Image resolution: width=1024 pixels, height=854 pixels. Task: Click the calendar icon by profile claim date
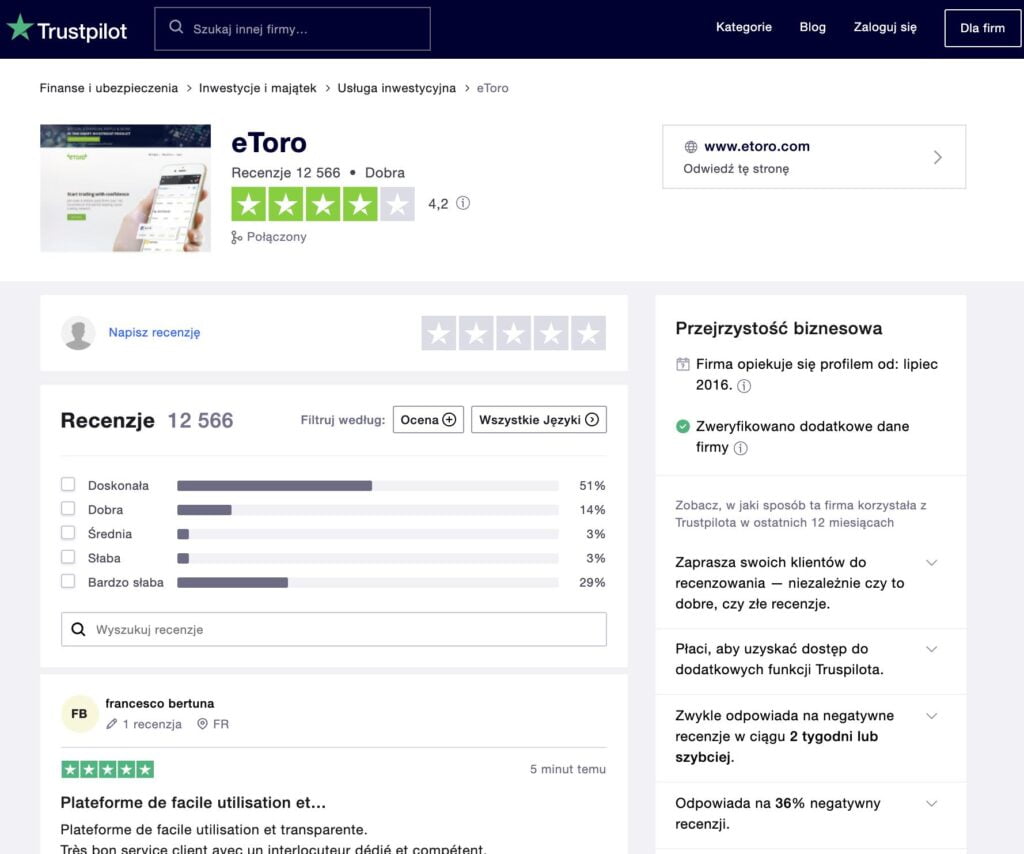tap(682, 364)
